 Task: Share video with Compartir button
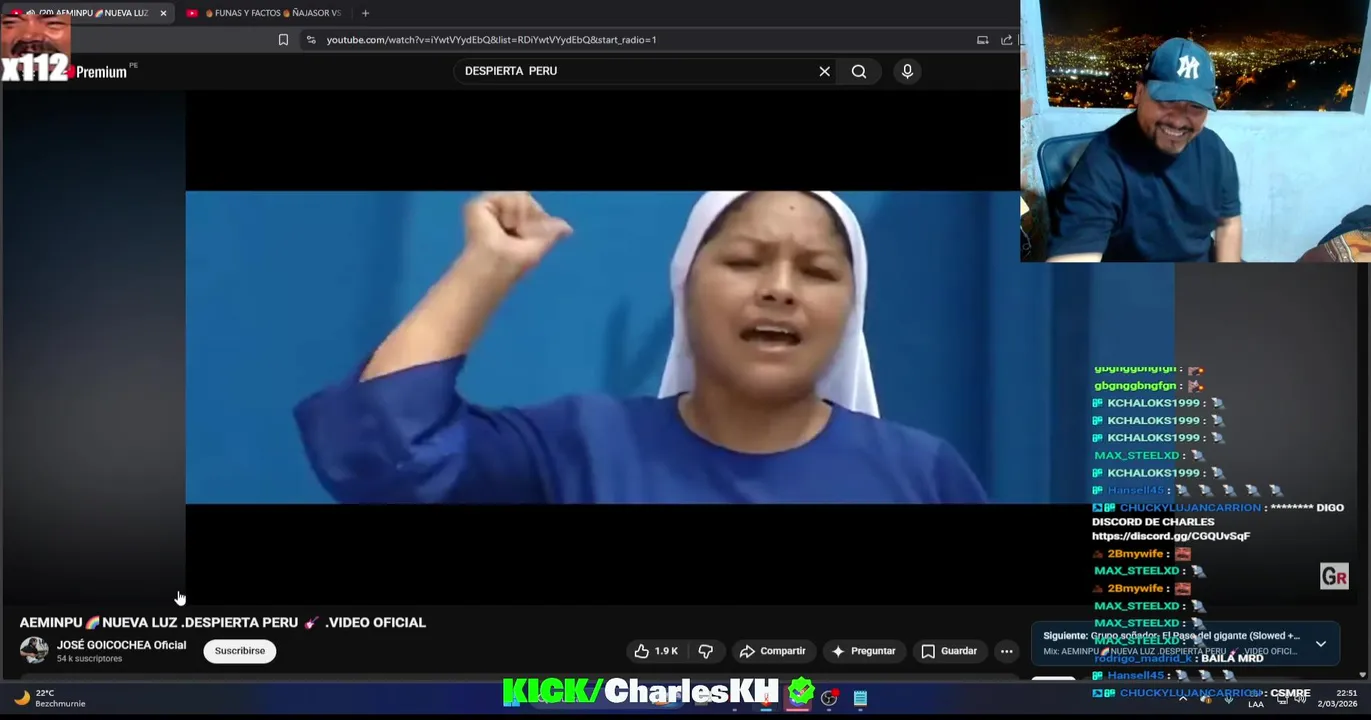coord(772,651)
